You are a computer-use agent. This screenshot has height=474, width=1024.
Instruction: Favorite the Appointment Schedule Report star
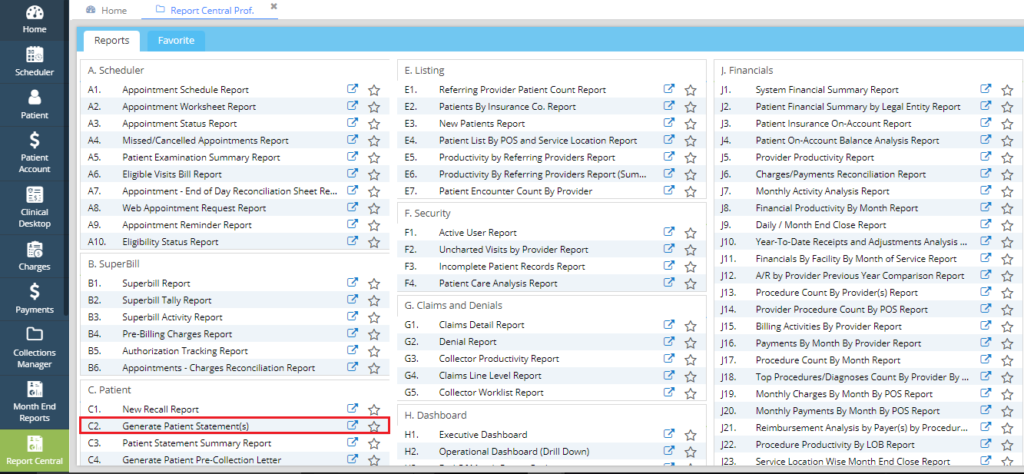click(374, 90)
